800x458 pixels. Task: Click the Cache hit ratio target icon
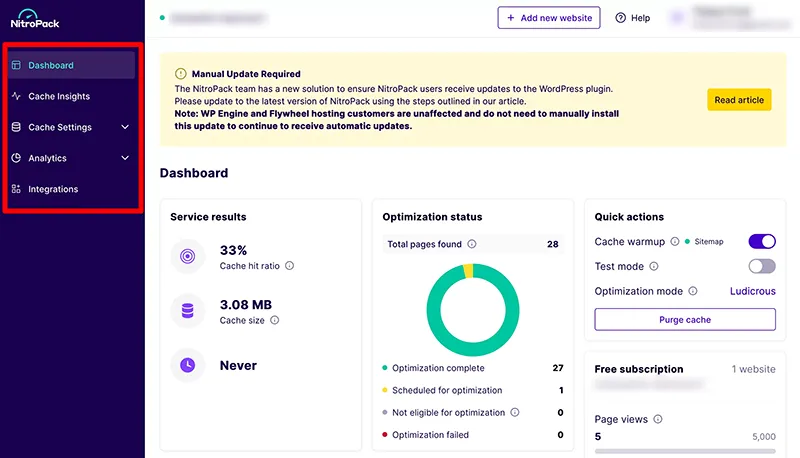tap(188, 256)
